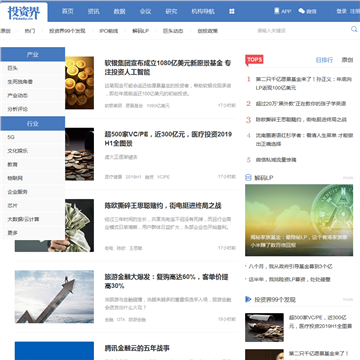360x360 pixels.
Task: Click the keyword search input field
Action: pos(302,31)
